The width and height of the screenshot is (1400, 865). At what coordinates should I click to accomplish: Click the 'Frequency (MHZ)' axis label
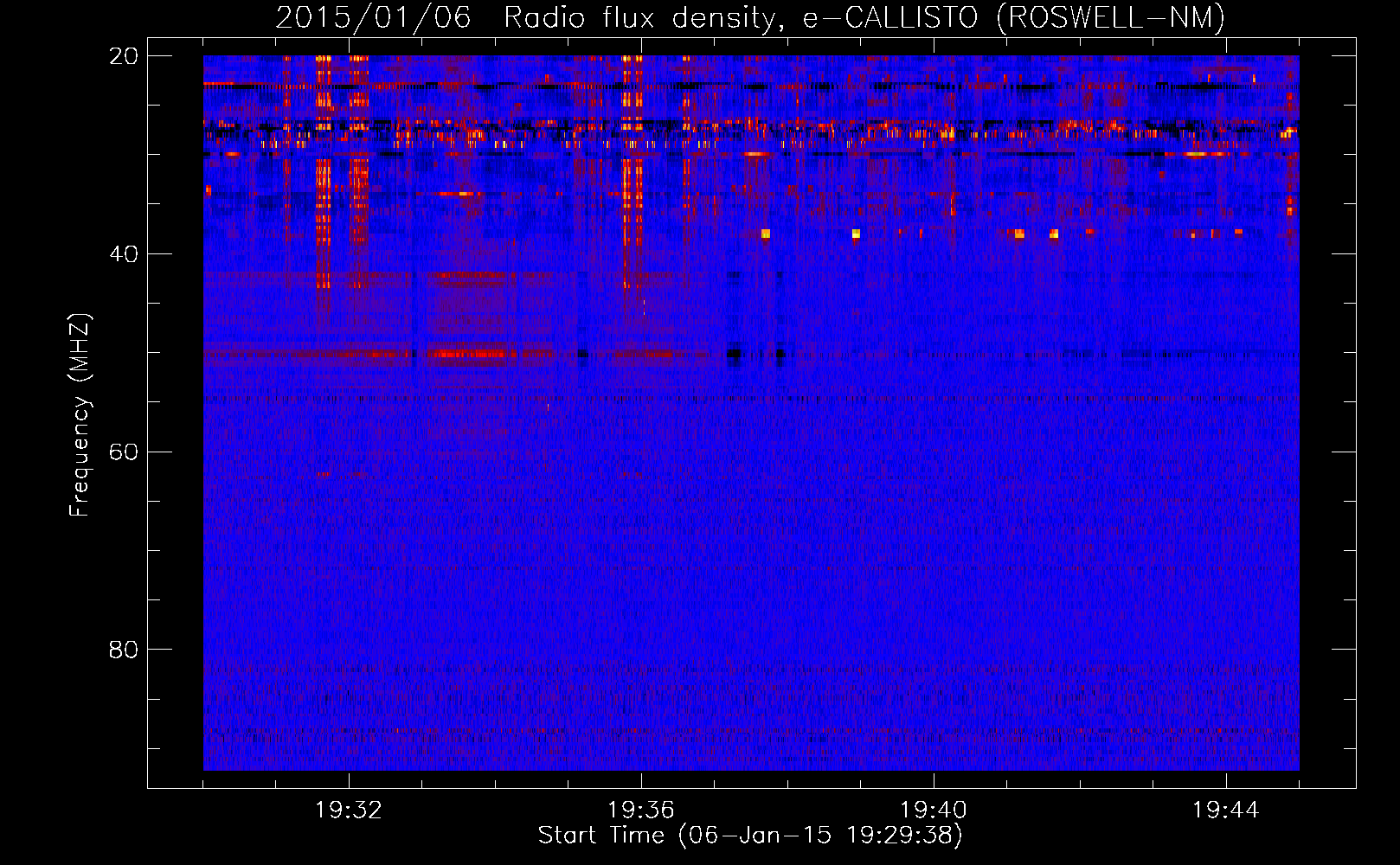coord(80,415)
